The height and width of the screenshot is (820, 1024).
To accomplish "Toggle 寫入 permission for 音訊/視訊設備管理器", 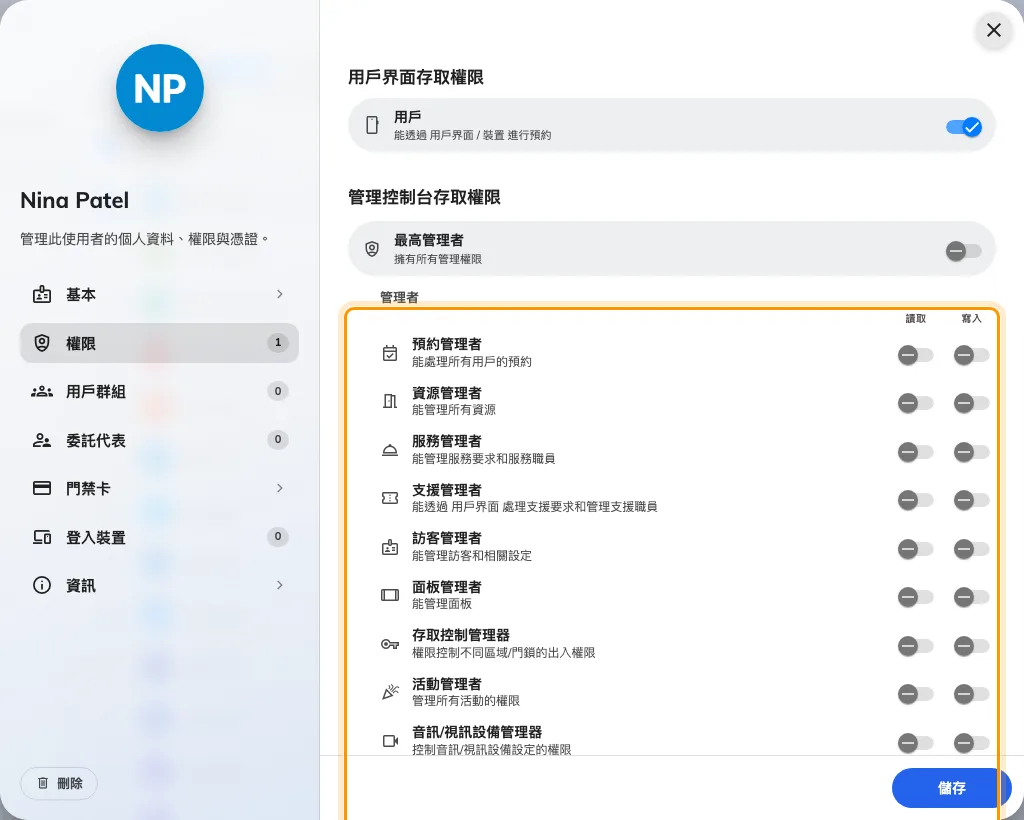I will pyautogui.click(x=972, y=742).
